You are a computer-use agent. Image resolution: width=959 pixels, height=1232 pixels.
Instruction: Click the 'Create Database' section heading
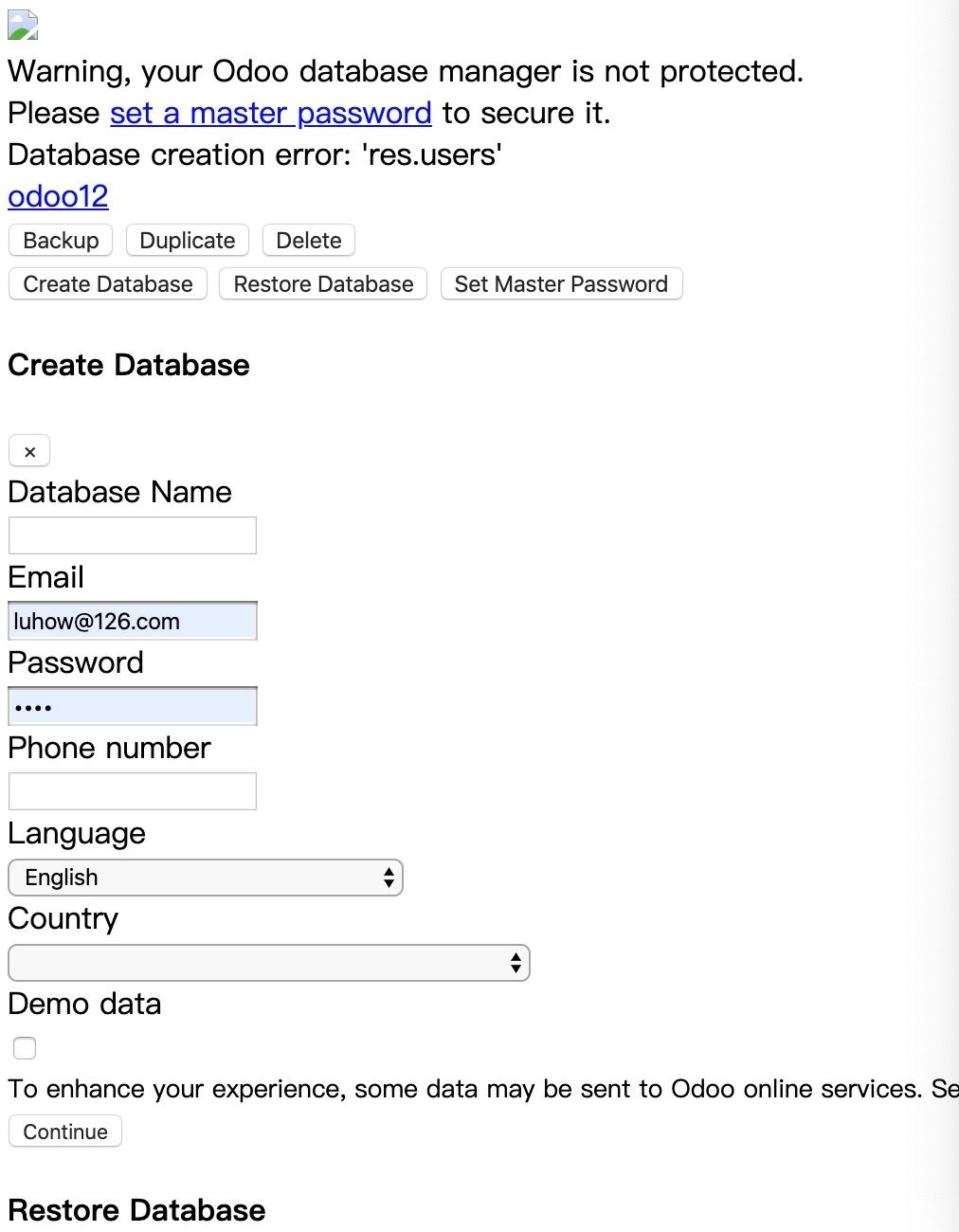[129, 365]
